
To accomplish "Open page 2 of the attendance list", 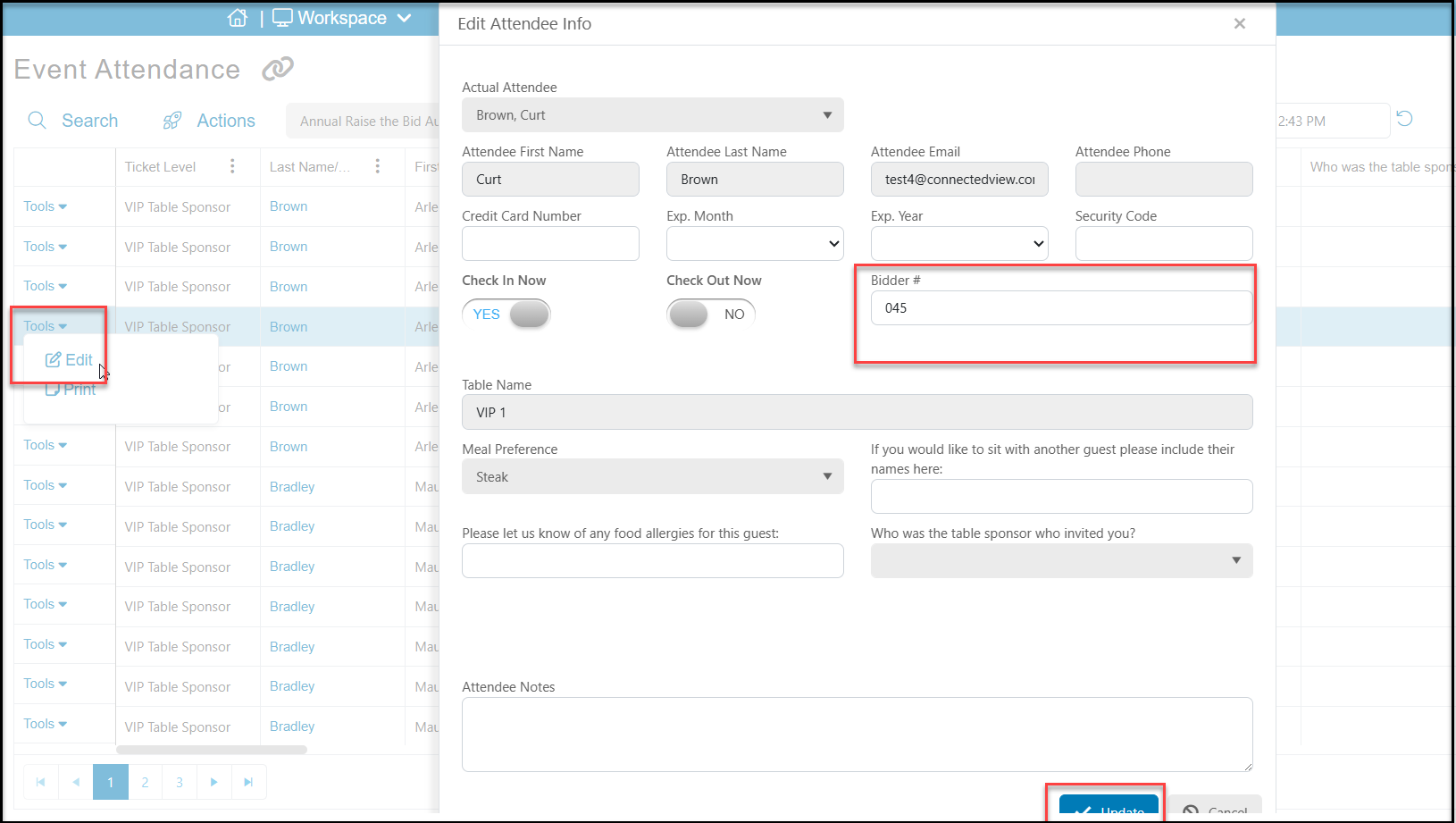I will pyautogui.click(x=146, y=782).
